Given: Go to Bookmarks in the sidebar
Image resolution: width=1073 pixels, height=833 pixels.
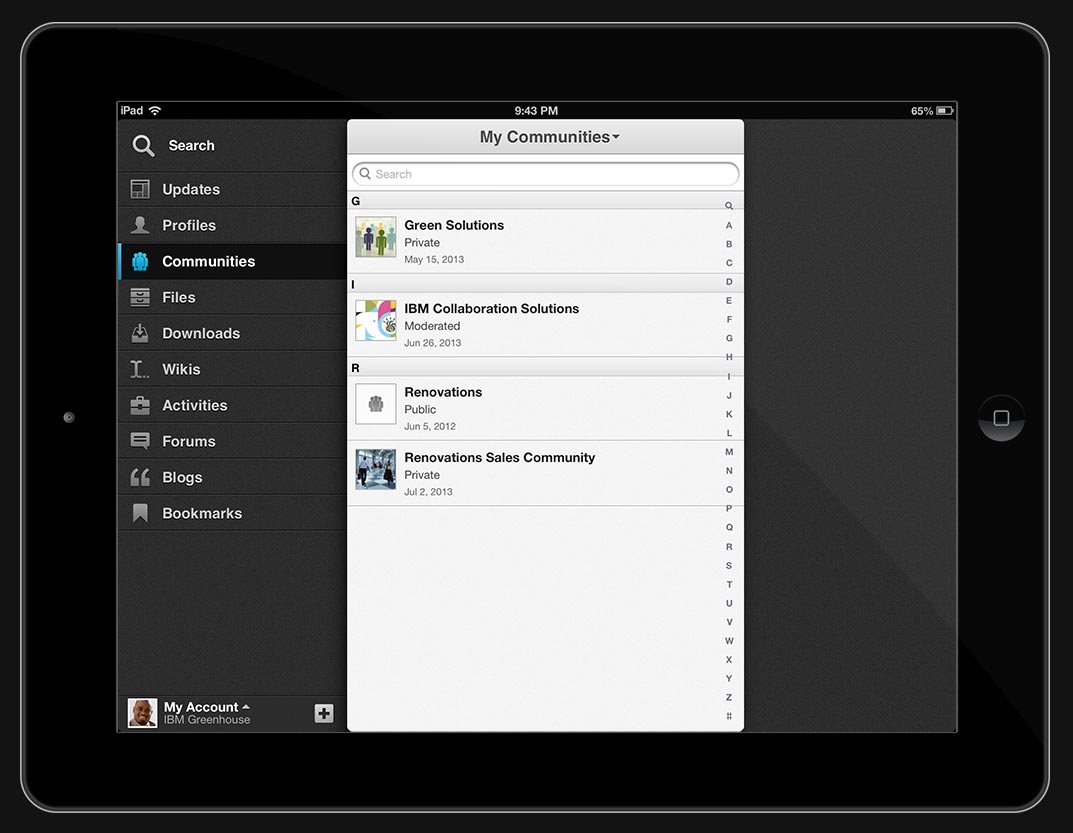Looking at the screenshot, I should [201, 513].
